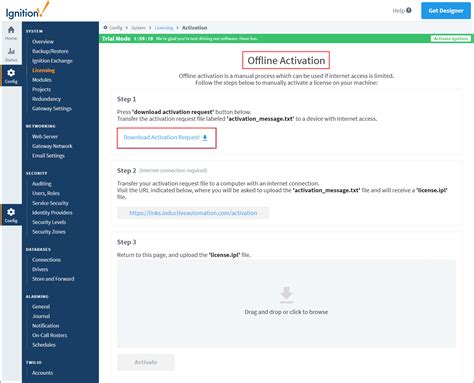
Task: Click the Help question mark icon
Action: pos(409,10)
